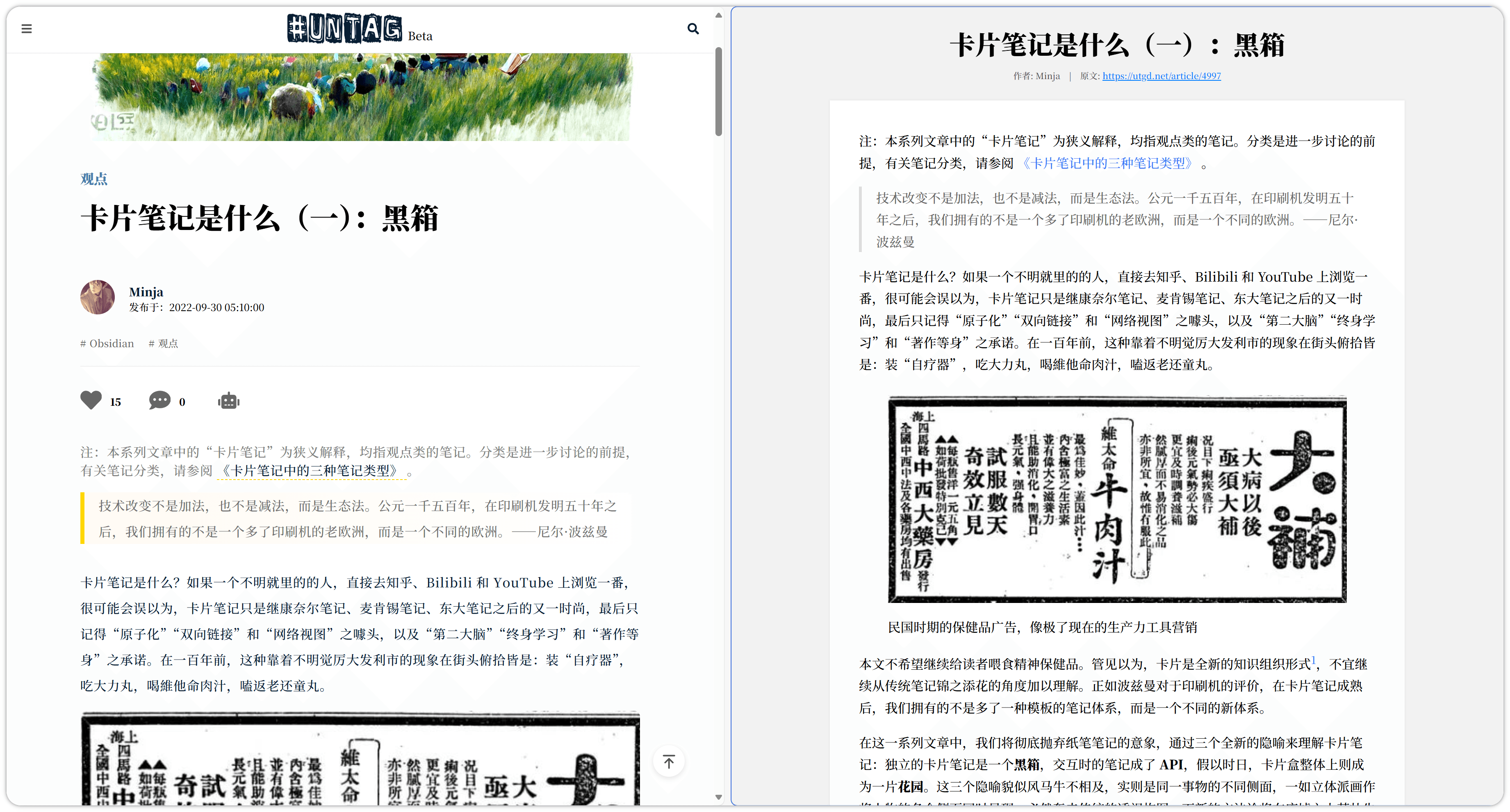
Task: Select the # 观点 tag
Action: 163,343
